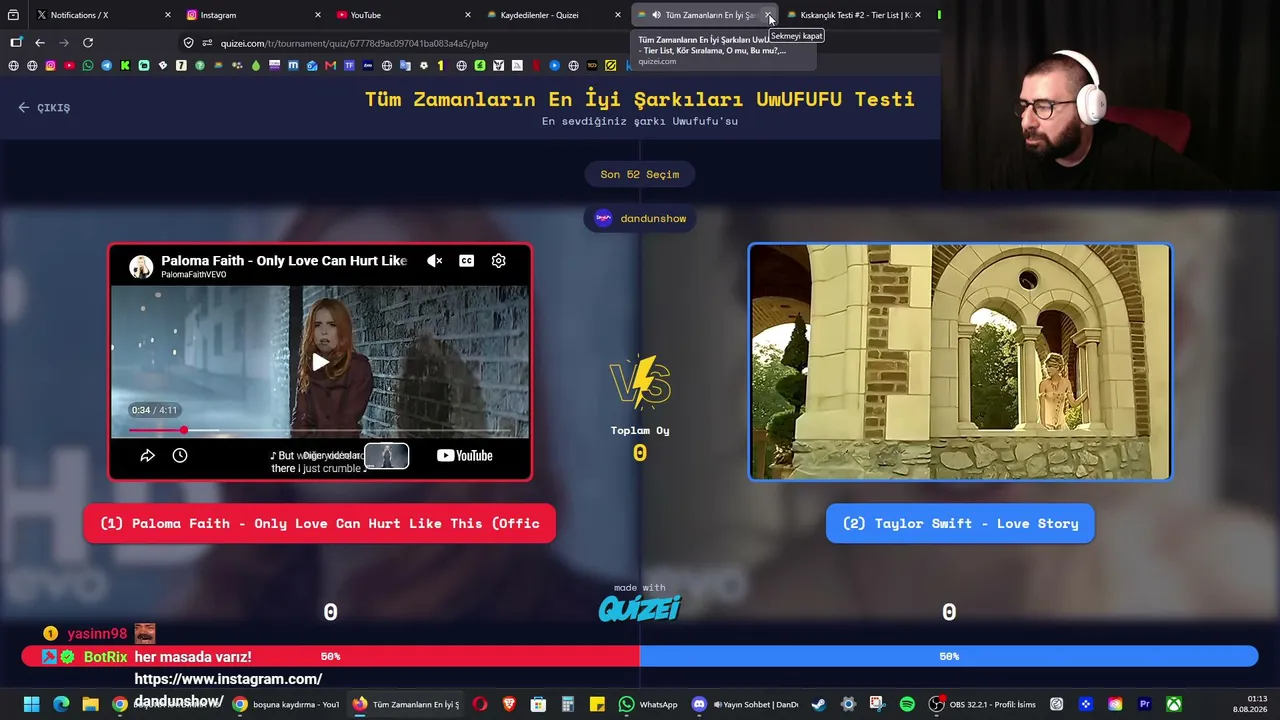1280x720 pixels.
Task: Select the Taylor Swift Love Story video thumbnail
Action: coord(960,362)
